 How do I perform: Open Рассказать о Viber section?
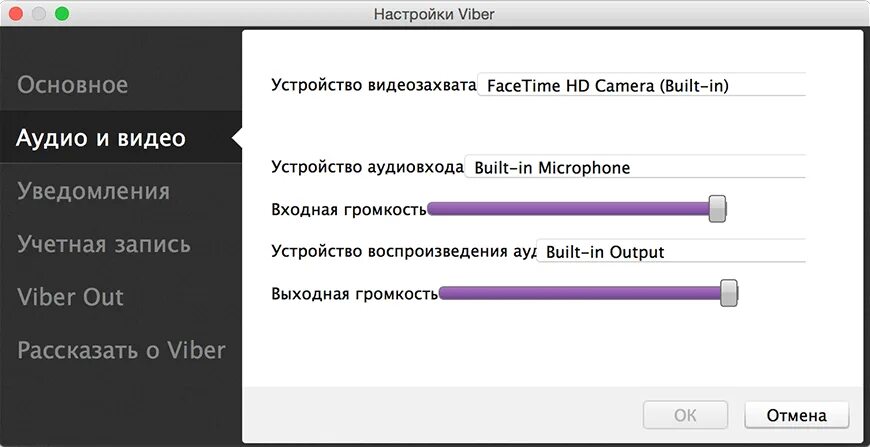click(x=120, y=351)
